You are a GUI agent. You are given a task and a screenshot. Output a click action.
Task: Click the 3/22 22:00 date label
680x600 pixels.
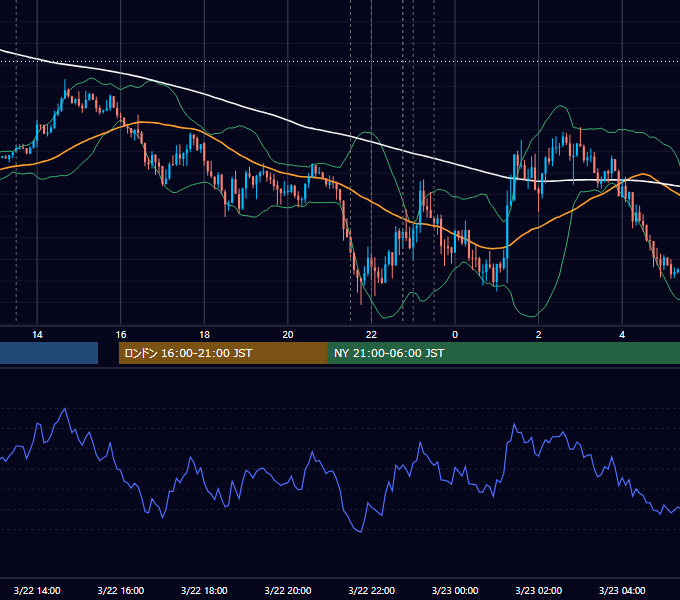click(371, 590)
